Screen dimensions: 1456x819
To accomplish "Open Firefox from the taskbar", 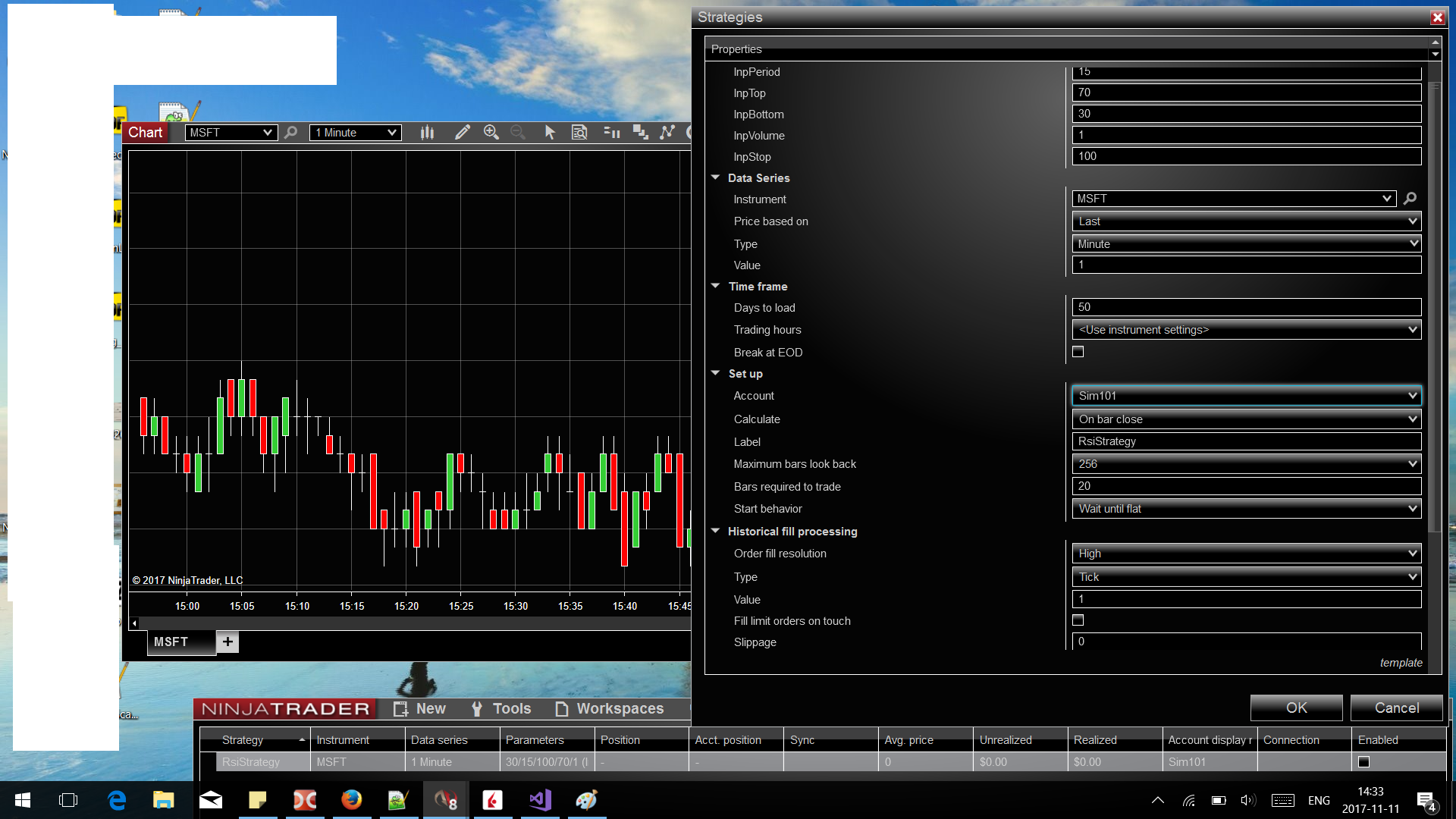I will click(x=351, y=800).
